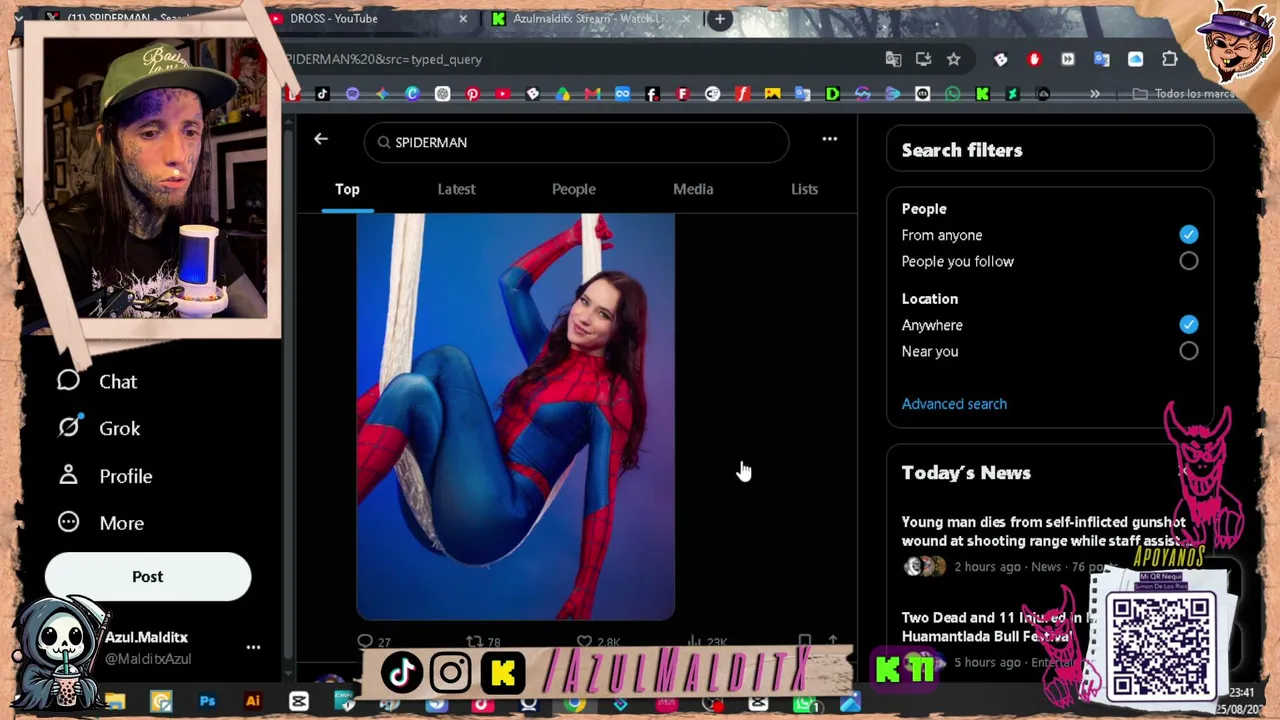Click the red hand extension icon

[1034, 59]
